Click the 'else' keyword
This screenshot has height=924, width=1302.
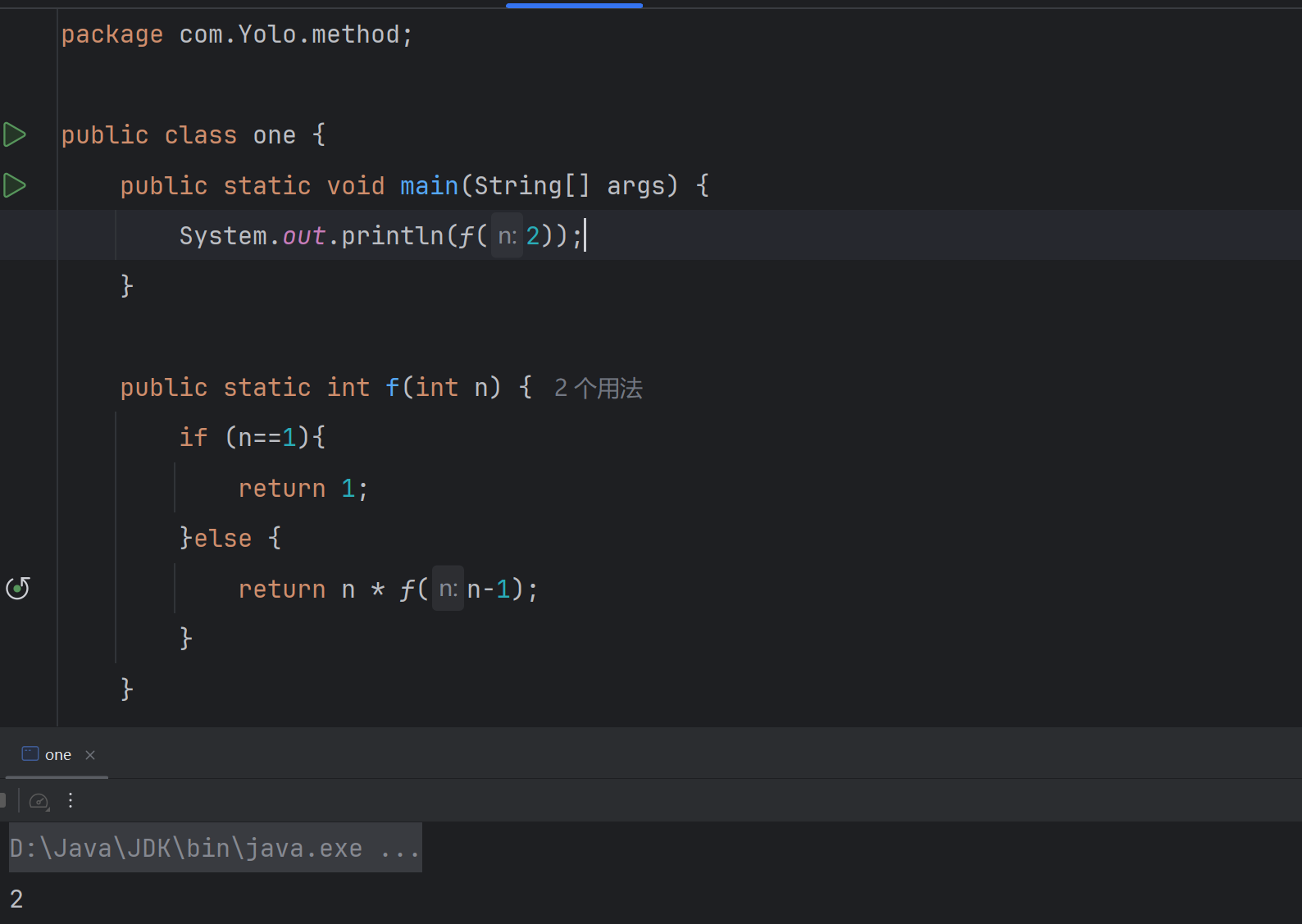pyautogui.click(x=222, y=539)
